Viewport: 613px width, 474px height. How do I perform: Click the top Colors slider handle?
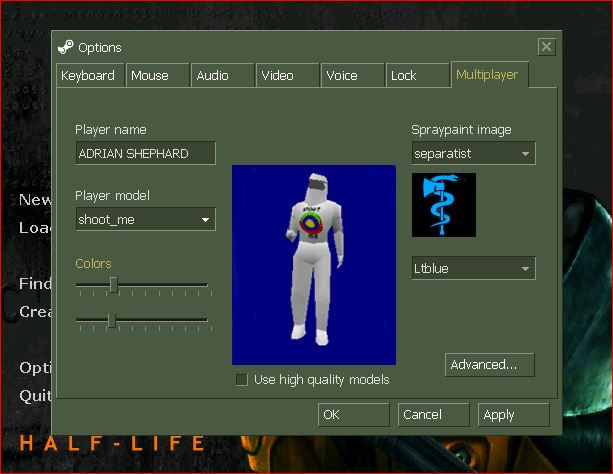(x=113, y=285)
